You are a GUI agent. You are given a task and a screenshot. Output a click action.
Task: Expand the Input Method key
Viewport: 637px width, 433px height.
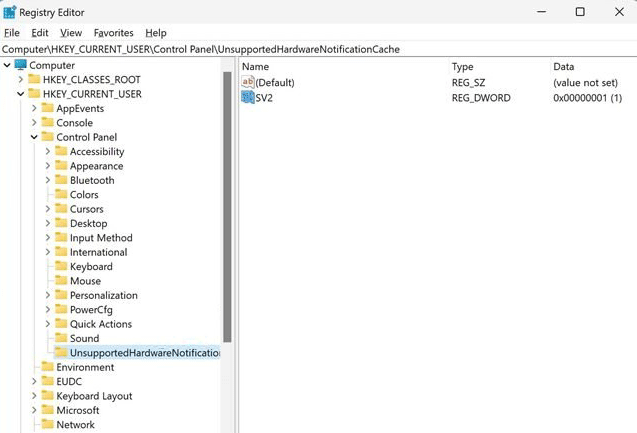pyautogui.click(x=48, y=238)
